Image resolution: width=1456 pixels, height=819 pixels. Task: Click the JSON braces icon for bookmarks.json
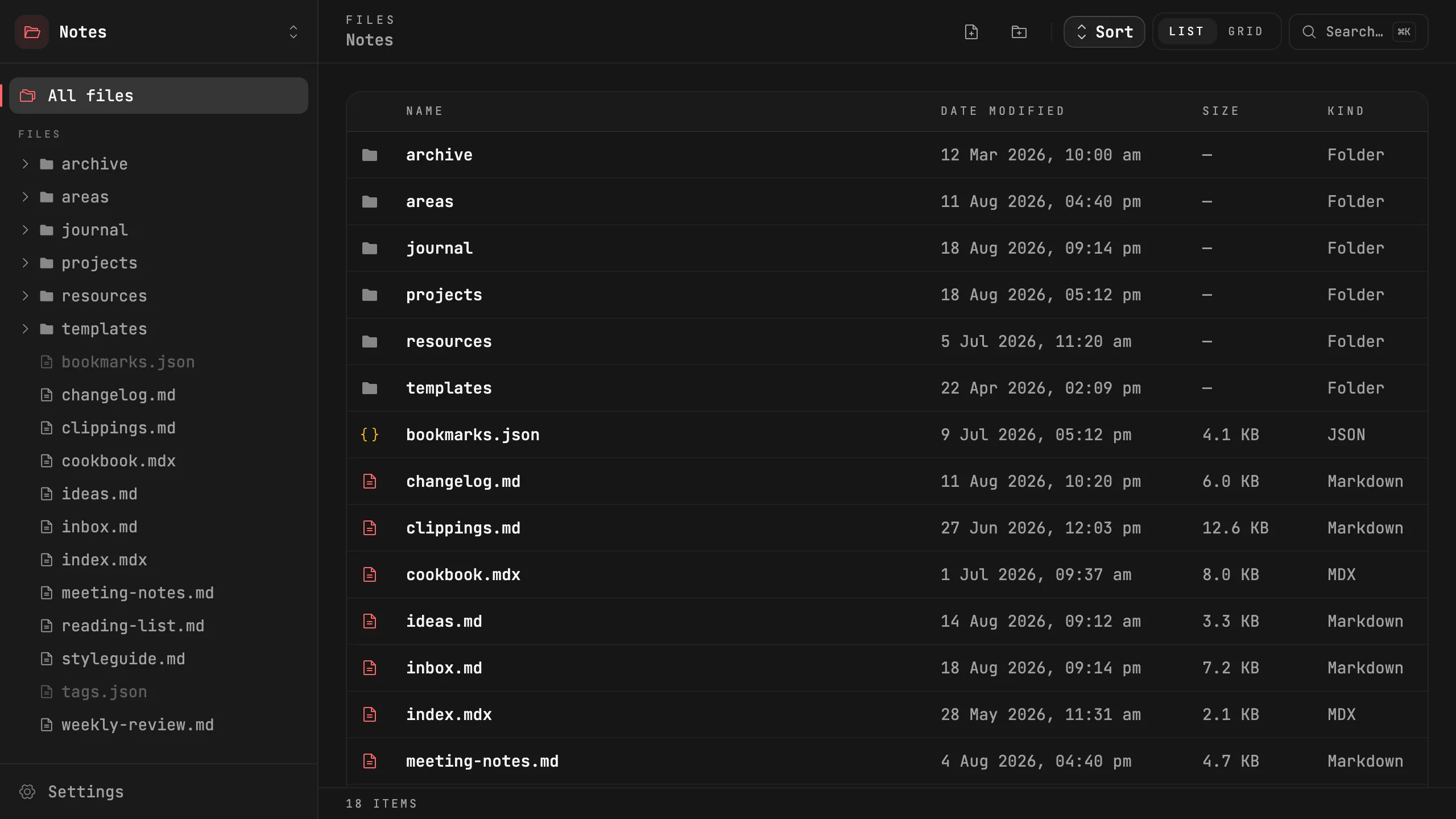(370, 435)
